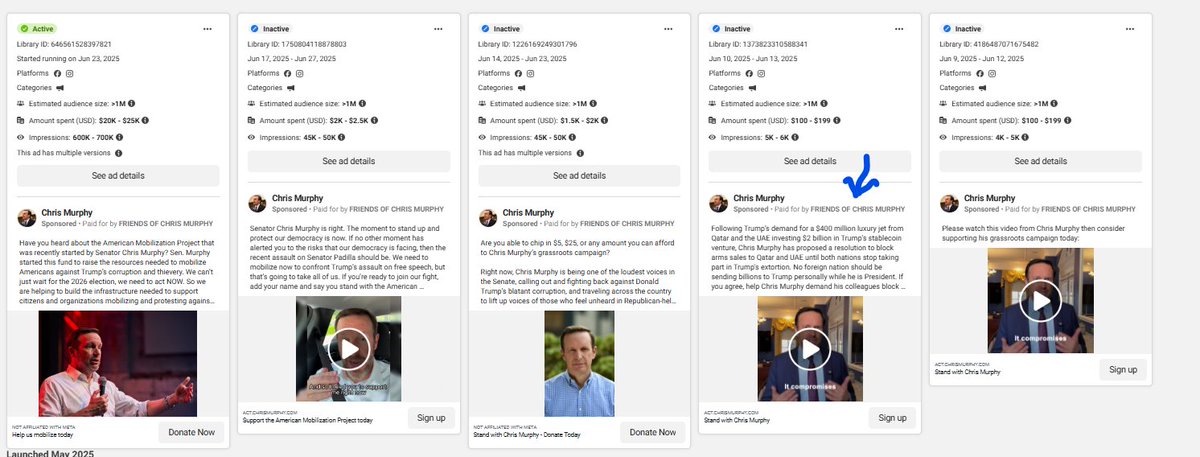Click speaking-at-microphone image in Active ad
Image resolution: width=1200 pixels, height=457 pixels.
117,363
